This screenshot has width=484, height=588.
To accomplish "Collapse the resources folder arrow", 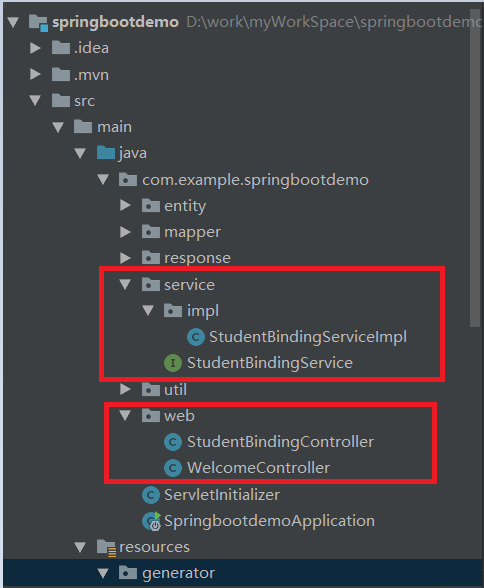I will 80,547.
